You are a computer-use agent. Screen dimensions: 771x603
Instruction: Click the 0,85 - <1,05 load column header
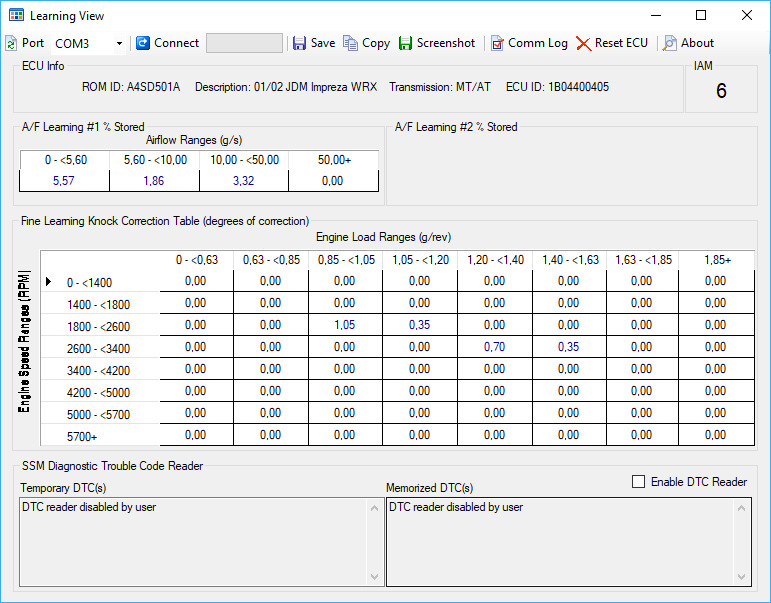click(x=346, y=260)
